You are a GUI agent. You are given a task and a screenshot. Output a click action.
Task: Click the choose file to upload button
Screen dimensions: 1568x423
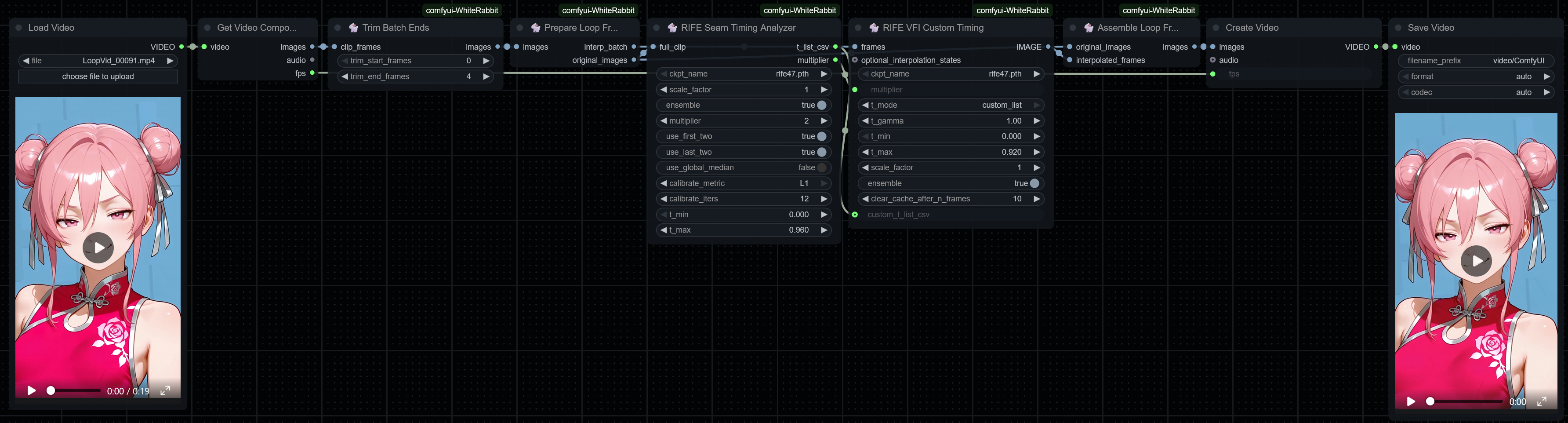point(98,76)
